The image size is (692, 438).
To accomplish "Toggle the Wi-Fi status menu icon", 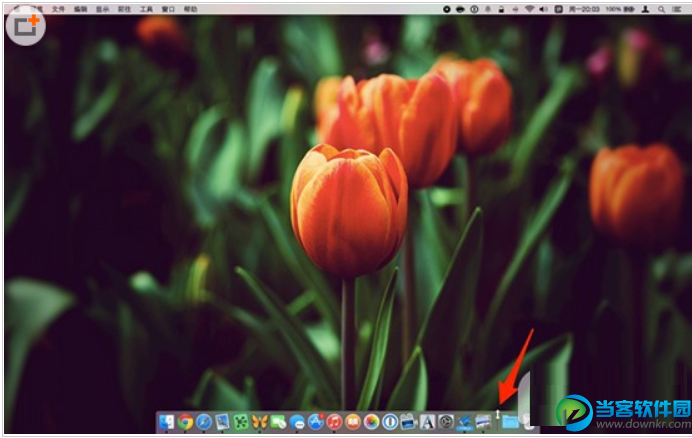I will point(529,8).
